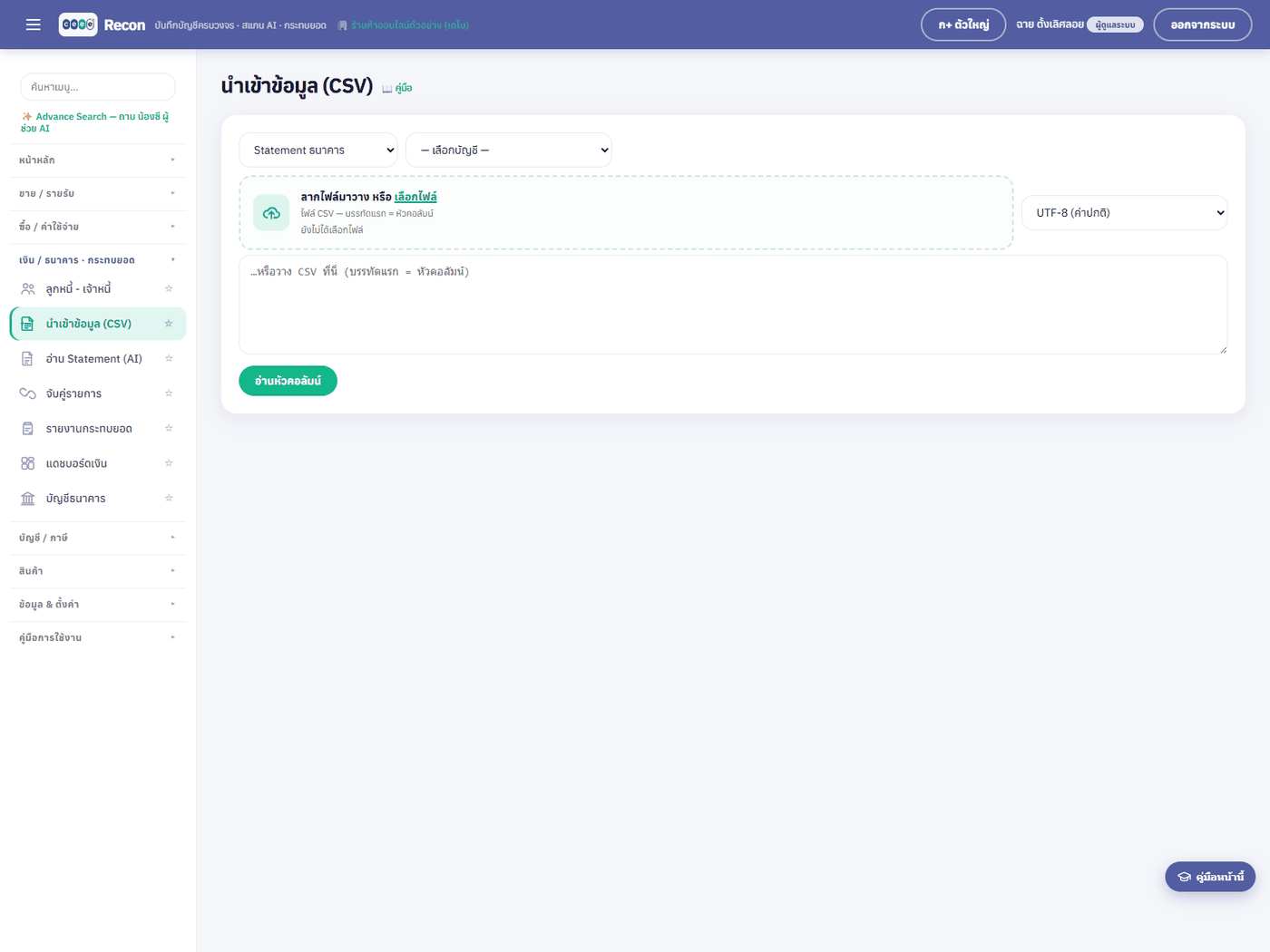The height and width of the screenshot is (952, 1270).
Task: Click the อ่านหัวคอลัมน์ button
Action: 288,381
